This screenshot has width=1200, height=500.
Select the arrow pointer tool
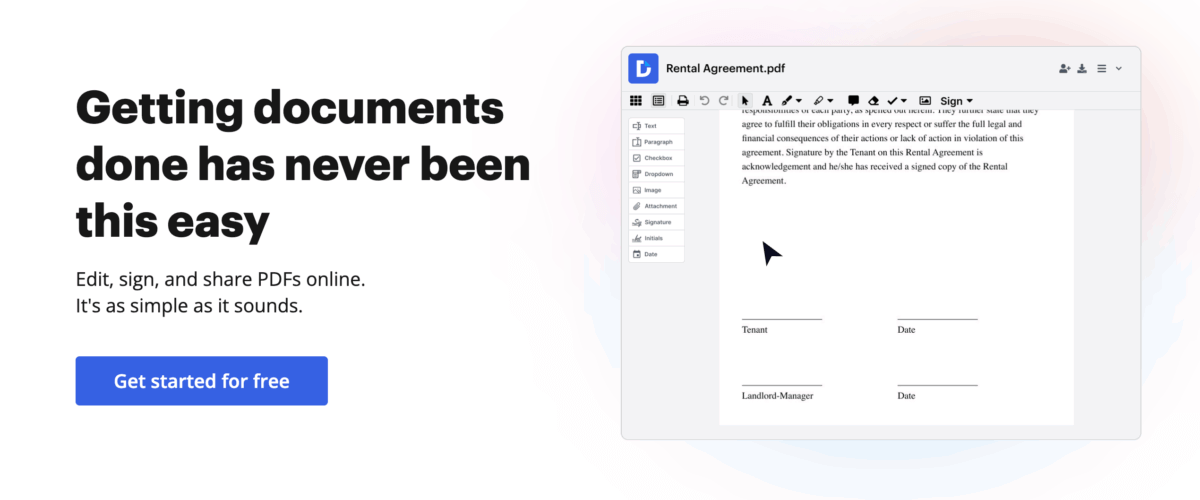click(745, 101)
